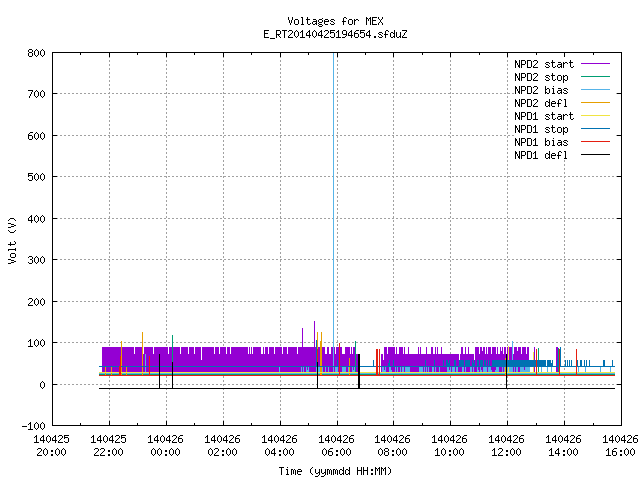Viewport: 640px width, 480px height.
Task: Click the red NPD1 bias legend line
Action: coord(596,142)
